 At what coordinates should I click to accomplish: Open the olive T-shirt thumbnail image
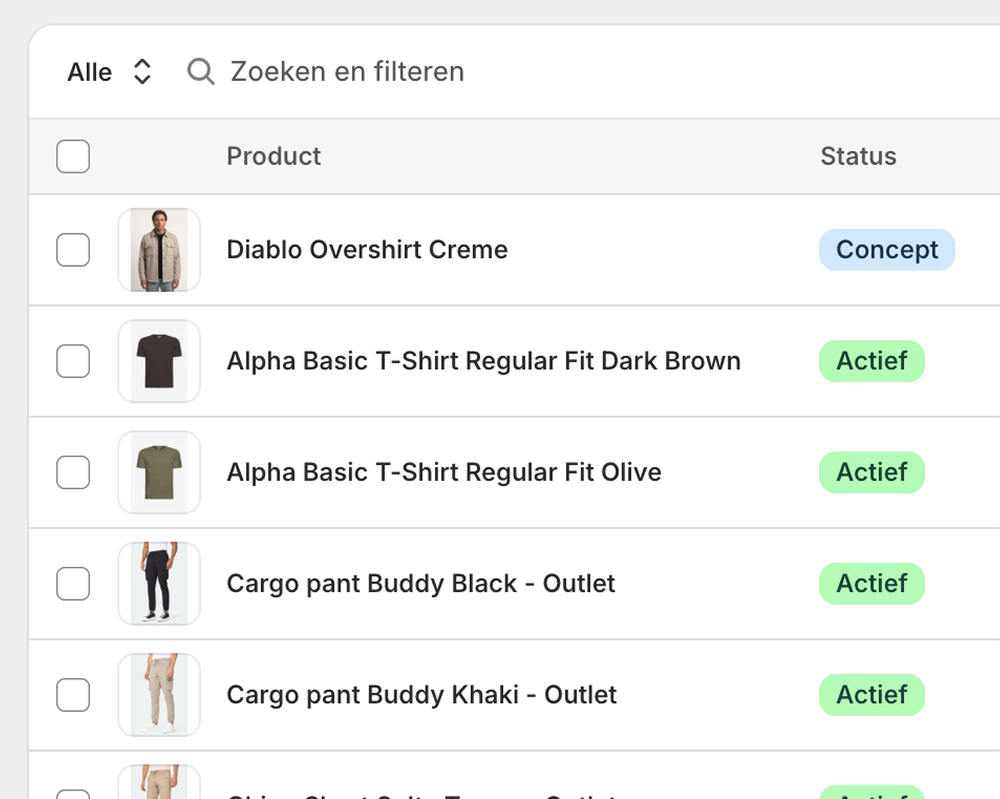159,473
